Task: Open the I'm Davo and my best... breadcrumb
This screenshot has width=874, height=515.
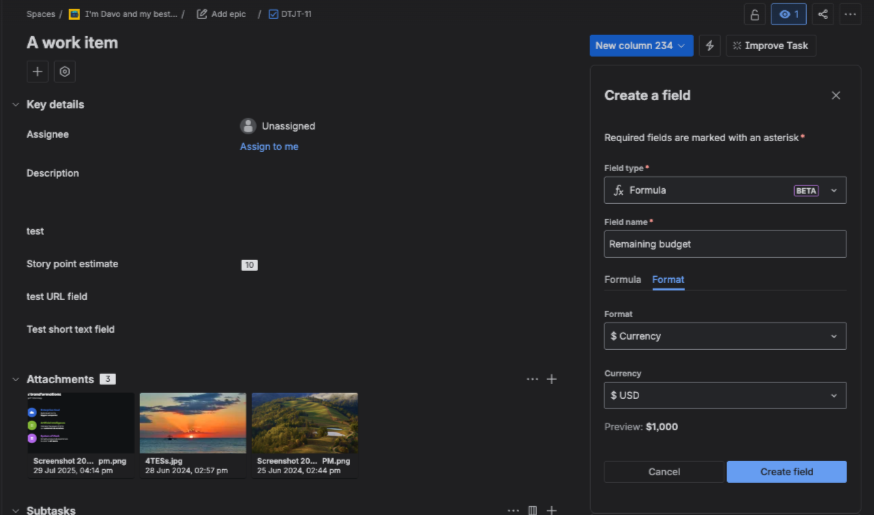Action: tap(123, 14)
